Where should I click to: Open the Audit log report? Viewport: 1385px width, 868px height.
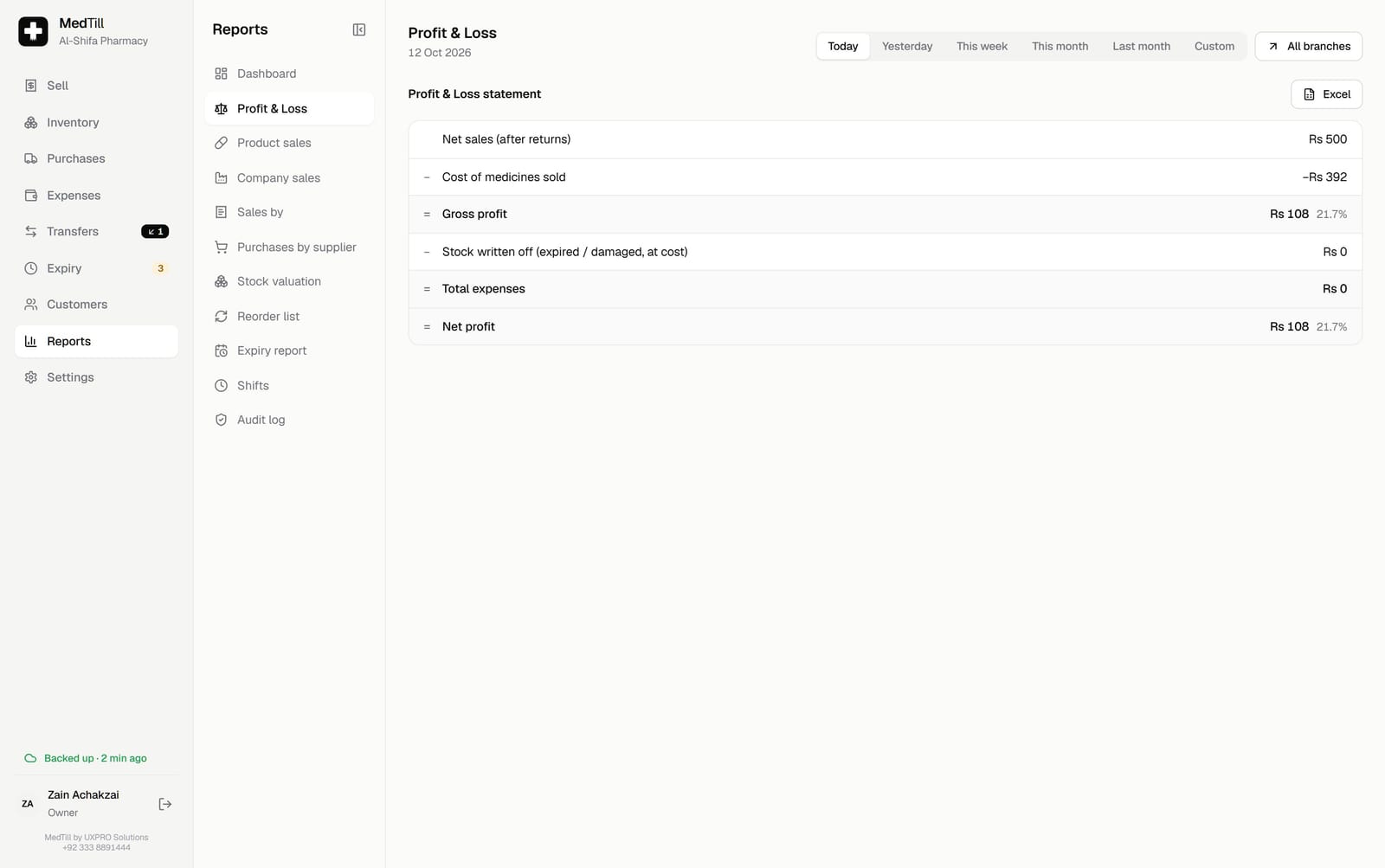[x=289, y=420]
